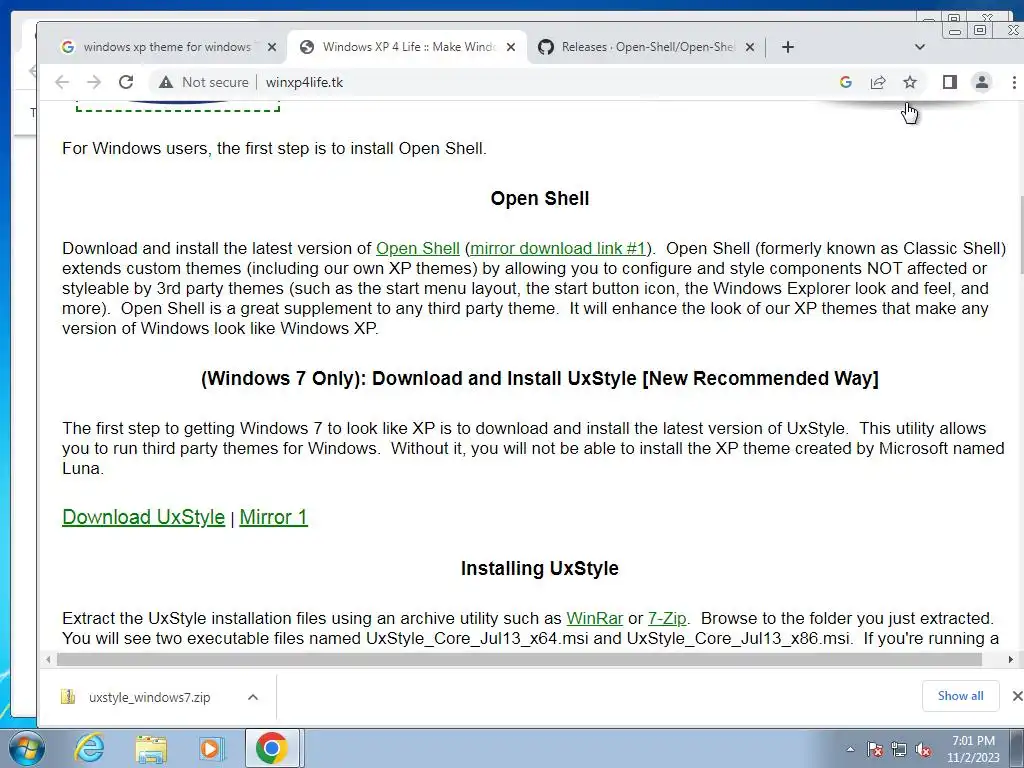Expand the tab search dropdown arrow

coord(920,47)
